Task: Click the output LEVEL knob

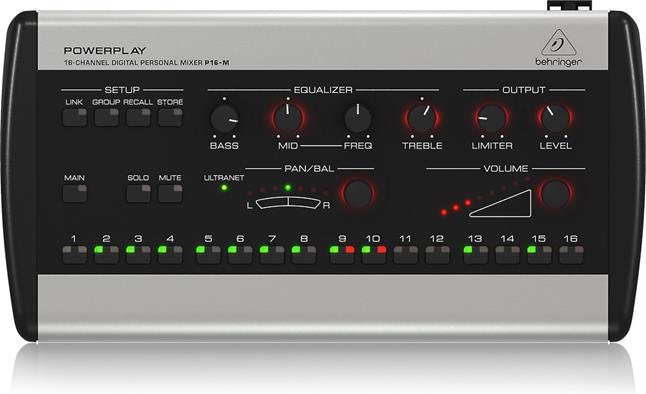Action: (555, 118)
